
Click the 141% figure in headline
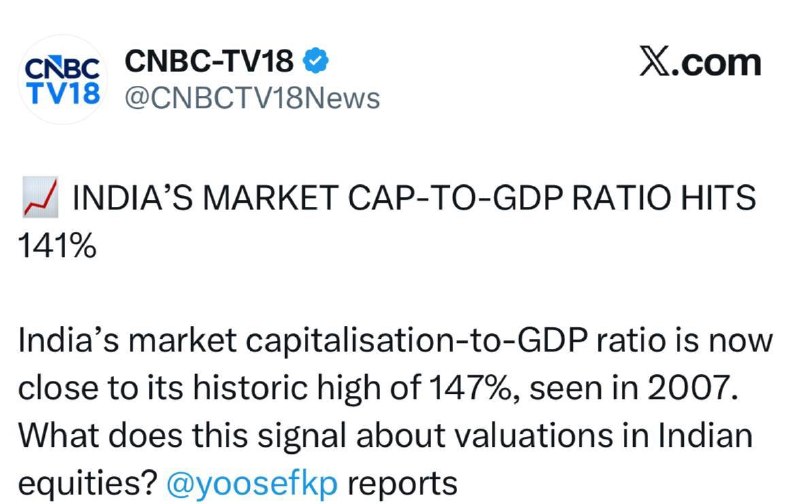point(57,246)
